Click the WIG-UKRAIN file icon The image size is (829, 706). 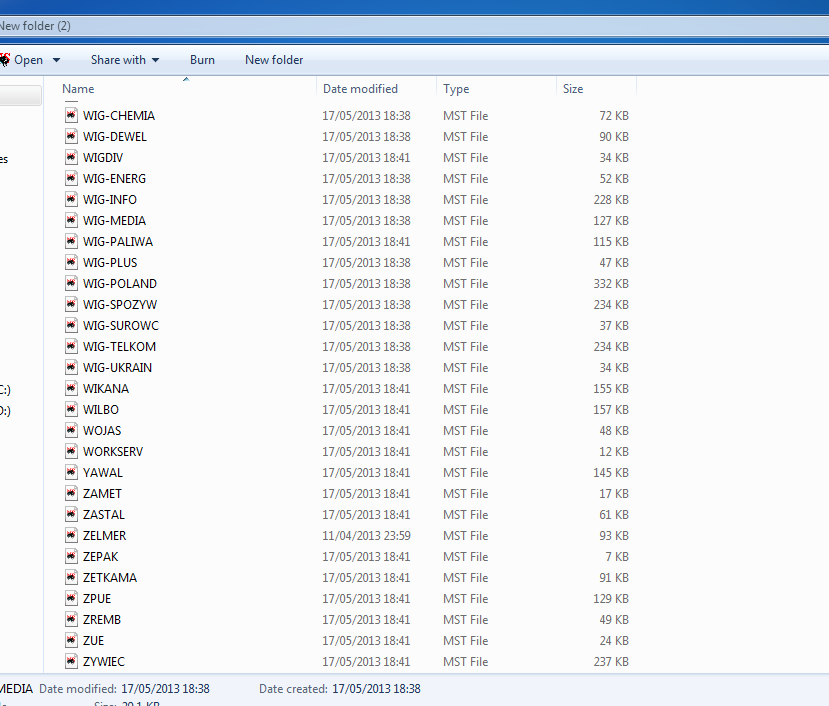(x=71, y=368)
